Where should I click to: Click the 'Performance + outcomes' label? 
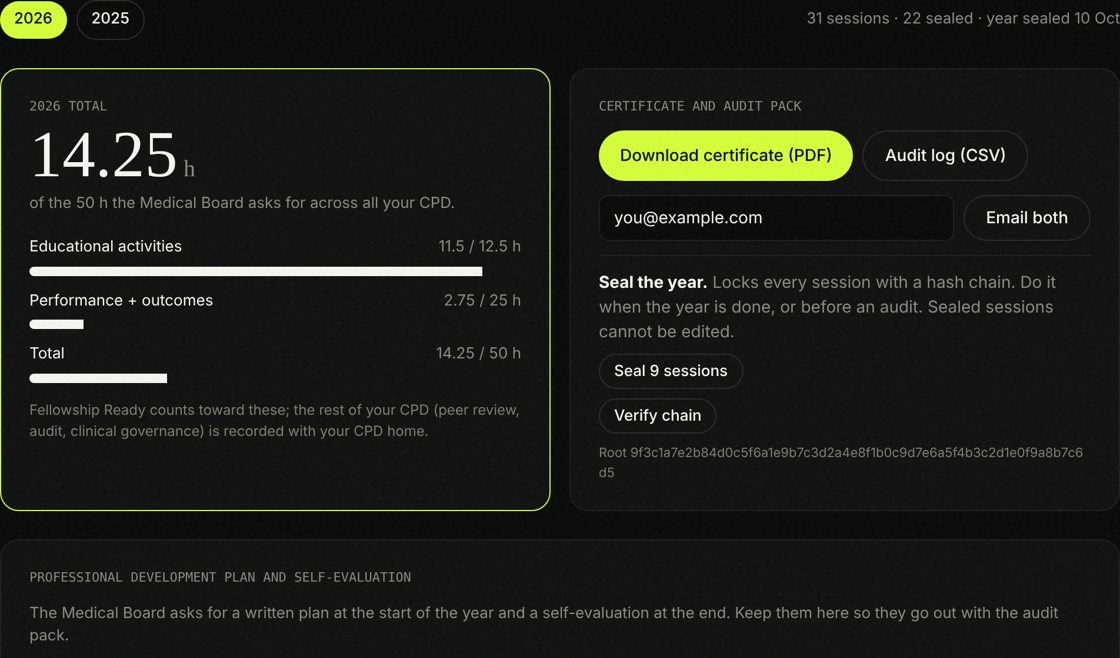[121, 300]
